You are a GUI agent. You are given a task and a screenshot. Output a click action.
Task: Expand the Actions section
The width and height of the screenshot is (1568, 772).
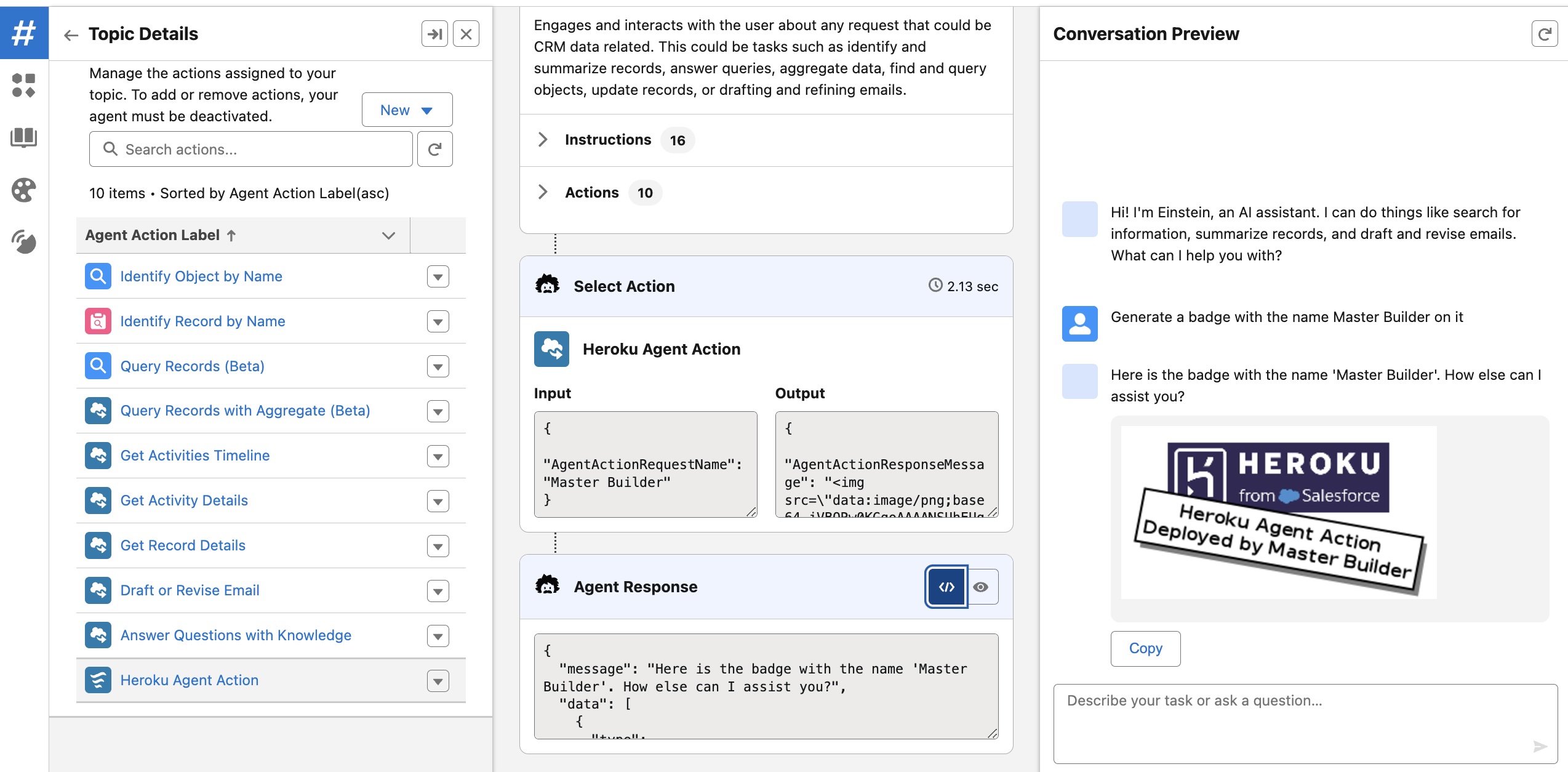[542, 192]
